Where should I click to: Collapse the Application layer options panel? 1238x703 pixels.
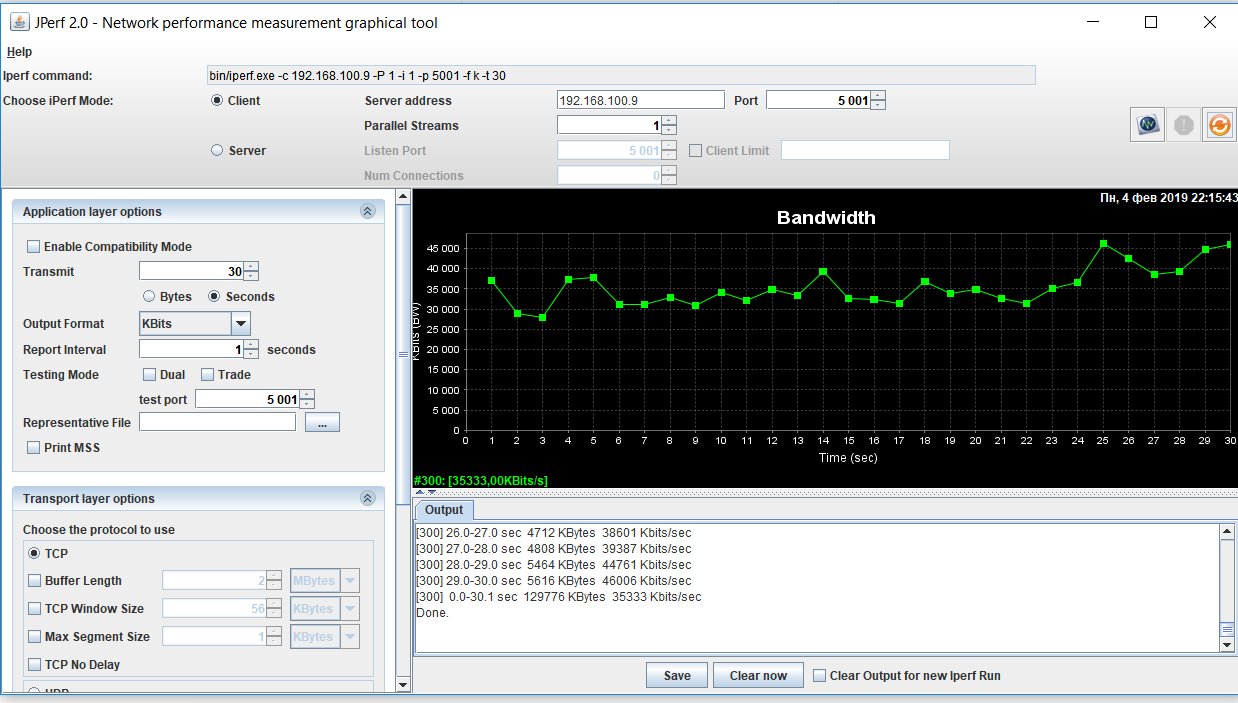click(367, 212)
